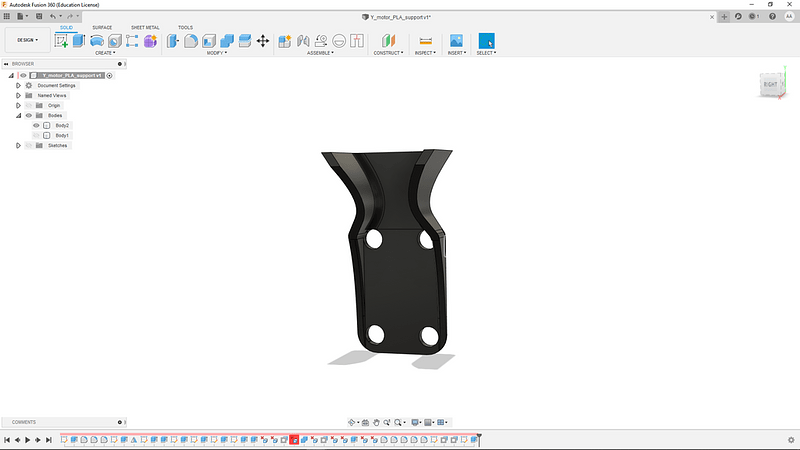This screenshot has height=450, width=800.
Task: Select the Press Pull tool
Action: 173,41
